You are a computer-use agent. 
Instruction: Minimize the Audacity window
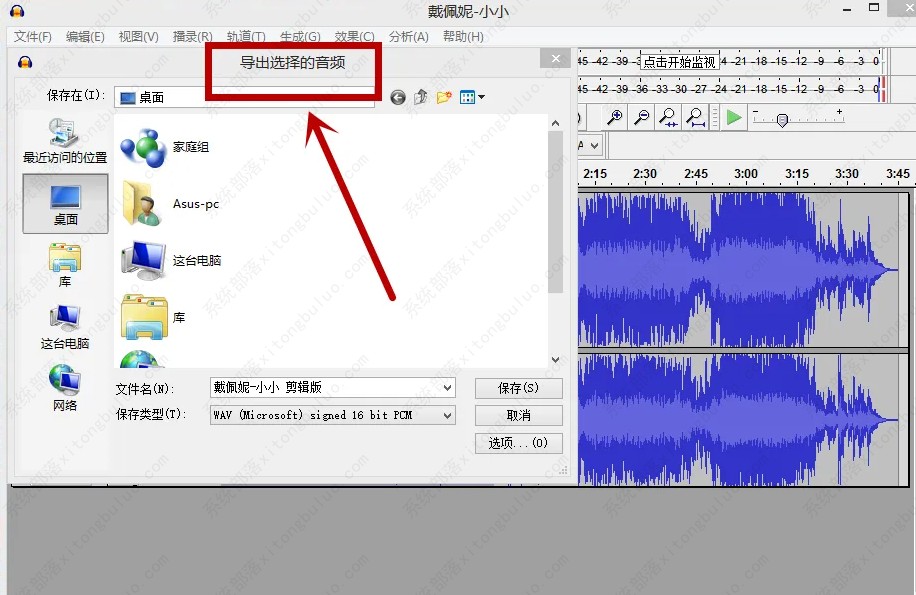[846, 9]
